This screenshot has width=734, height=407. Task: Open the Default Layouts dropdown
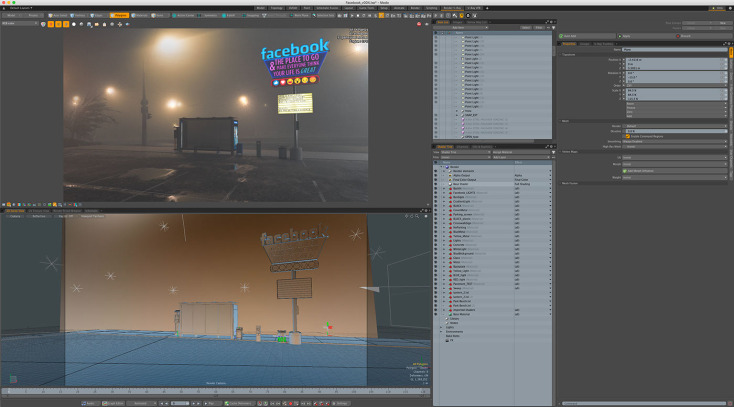[x=20, y=7]
